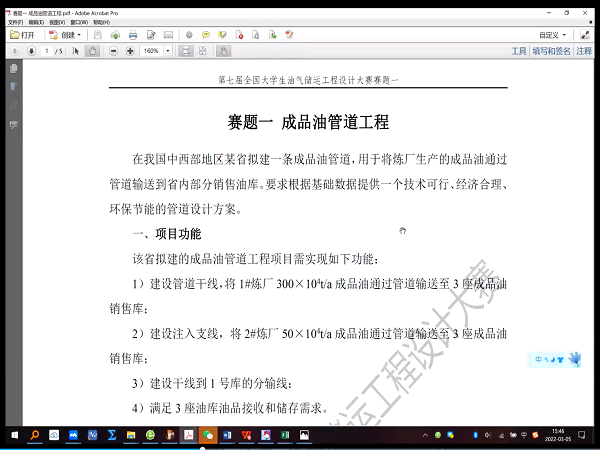Show the attachments paperclip panel
The width and height of the screenshot is (600, 450).
tap(14, 106)
